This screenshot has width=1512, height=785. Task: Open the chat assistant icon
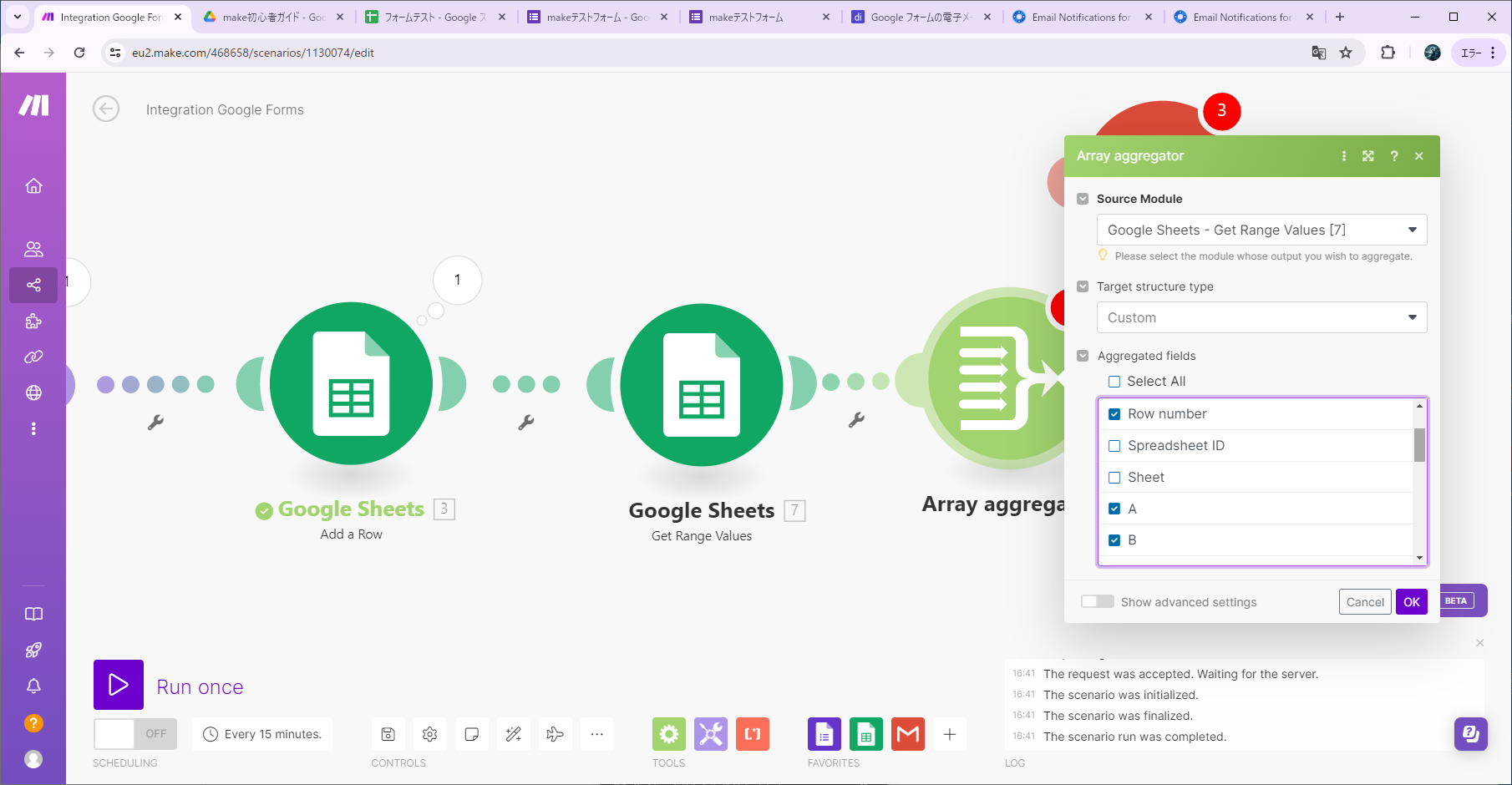(1471, 734)
